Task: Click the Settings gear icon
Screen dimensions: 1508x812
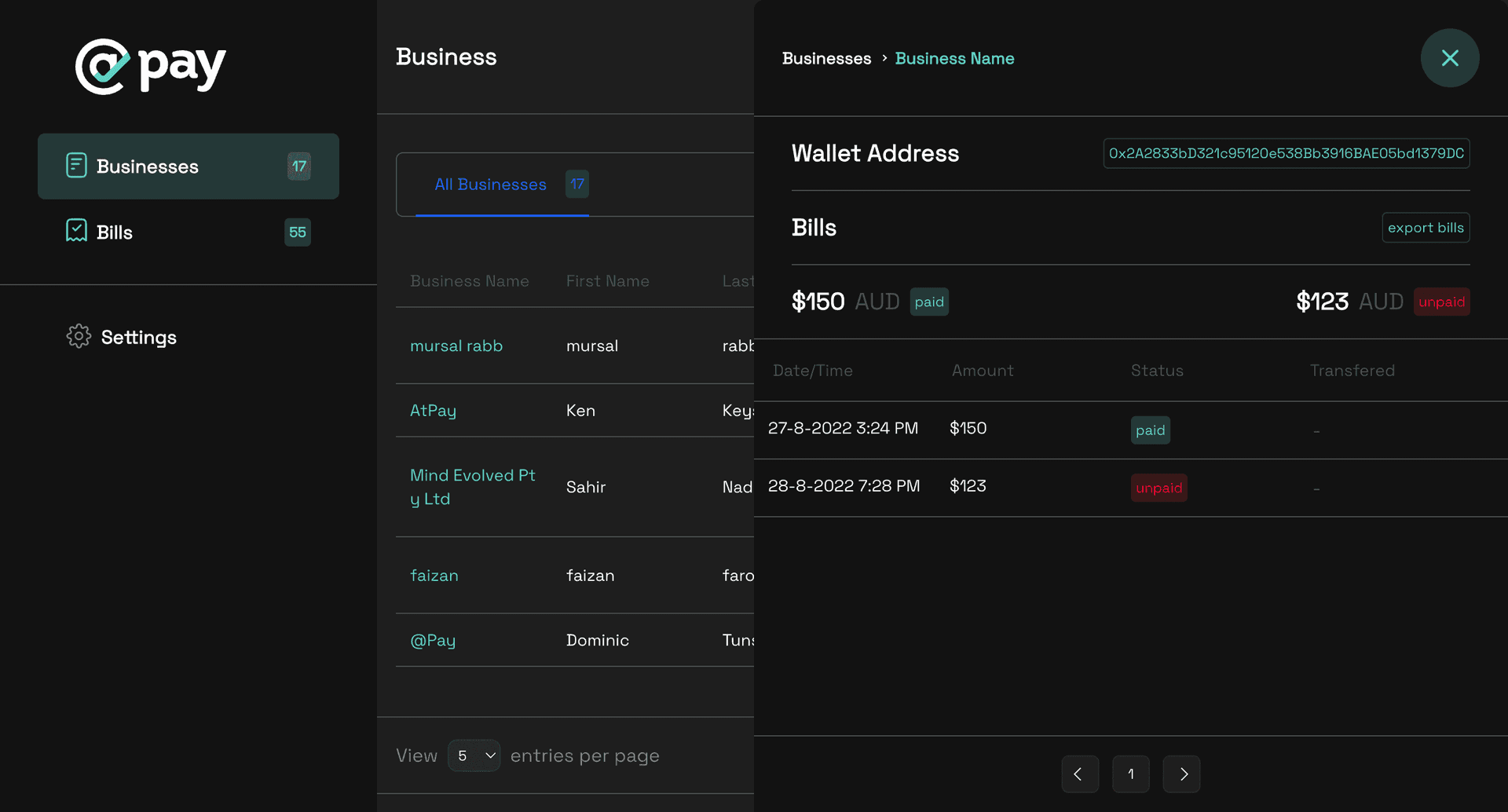Action: [x=79, y=336]
